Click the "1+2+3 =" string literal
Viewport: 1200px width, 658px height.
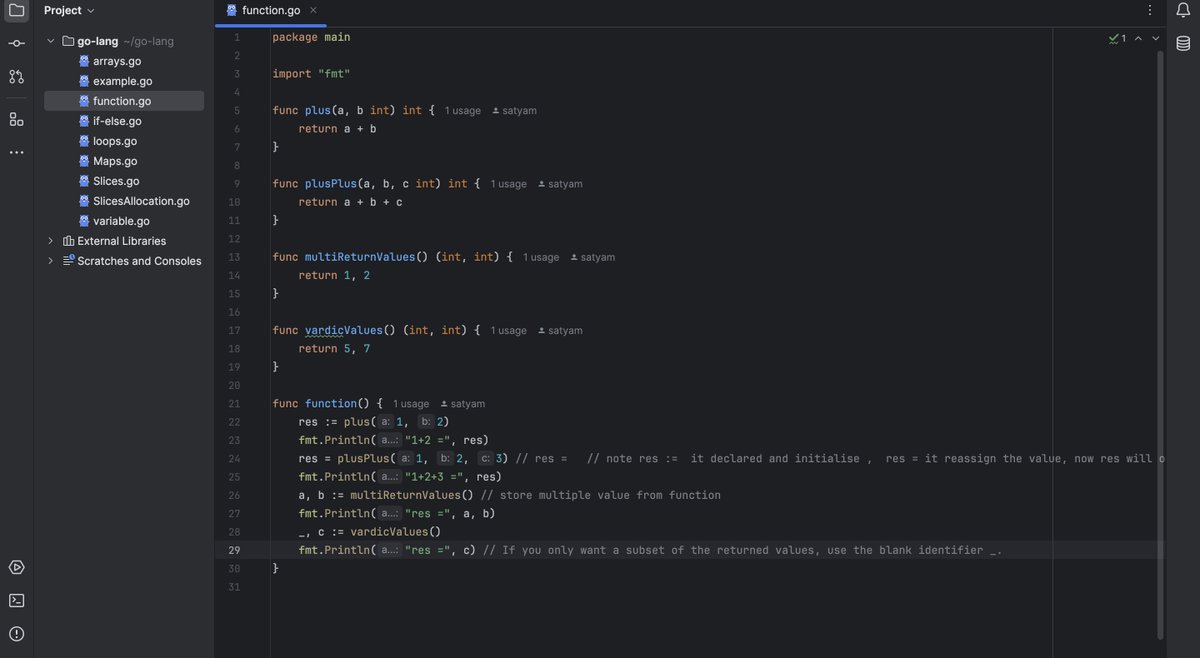[434, 477]
